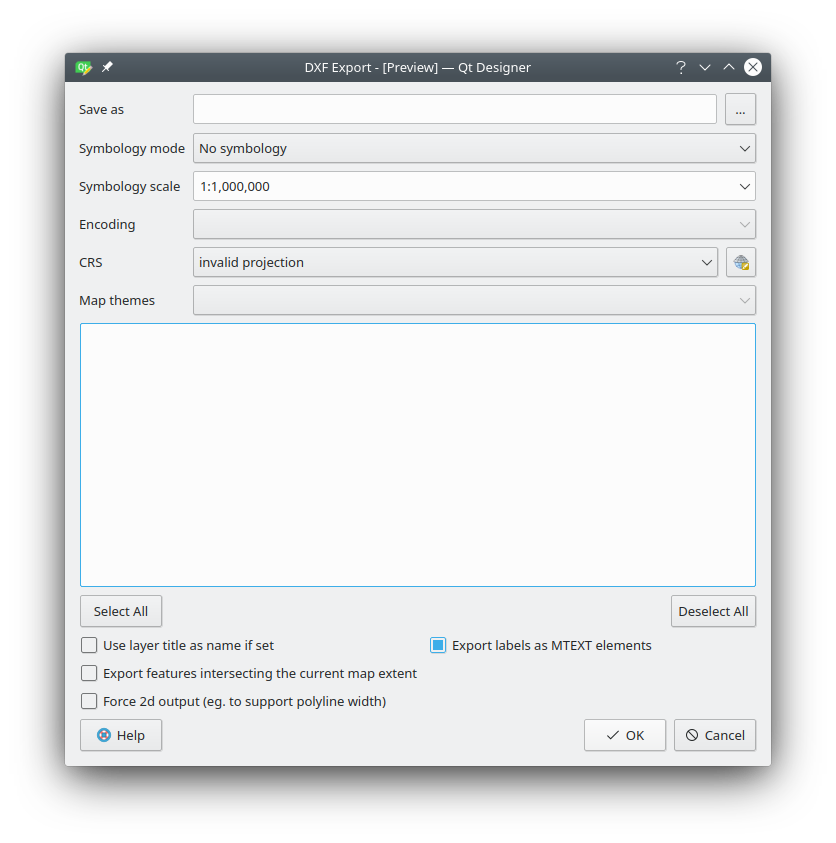Disable 'Export labels as MTEXT elements'
836x843 pixels.
[x=437, y=645]
